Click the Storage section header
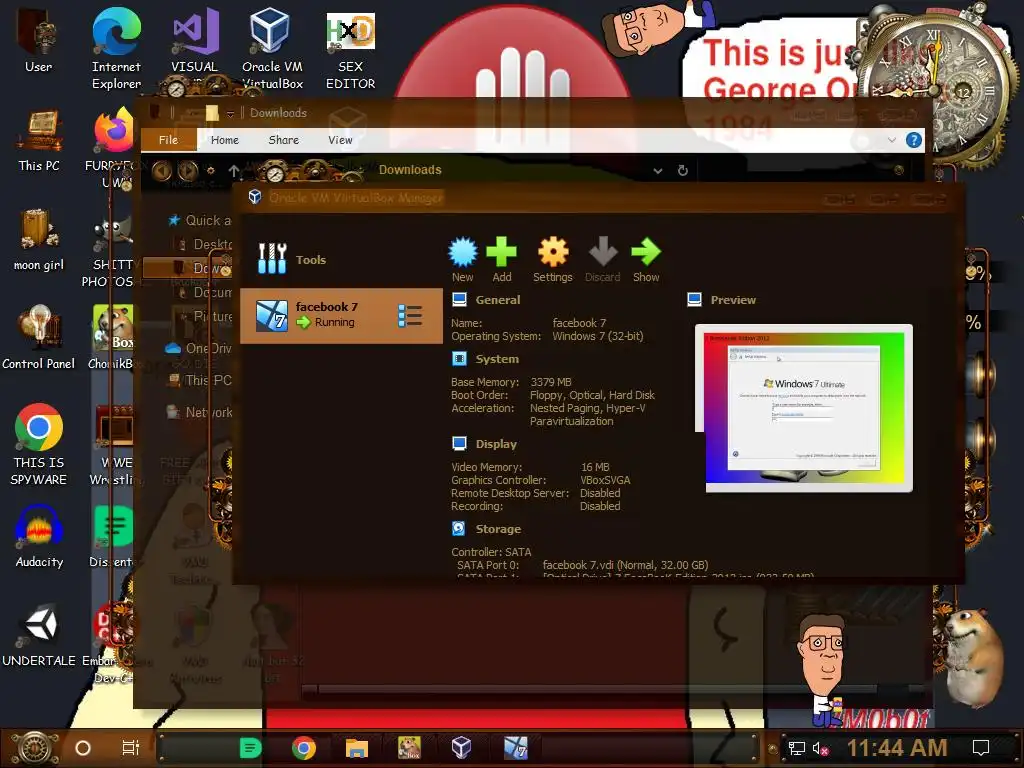Viewport: 1024px width, 768px height. [498, 528]
